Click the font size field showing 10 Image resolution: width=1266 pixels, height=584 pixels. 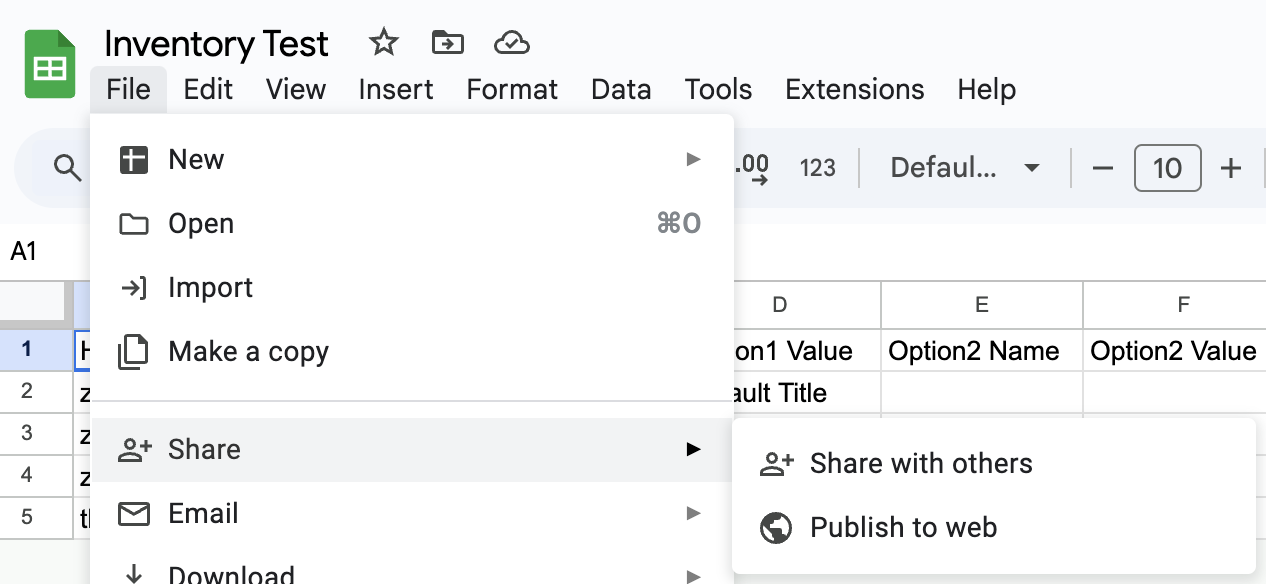[1167, 168]
